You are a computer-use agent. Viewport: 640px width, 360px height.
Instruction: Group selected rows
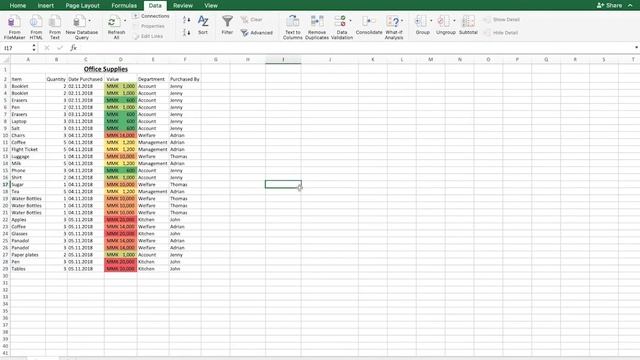[422, 25]
